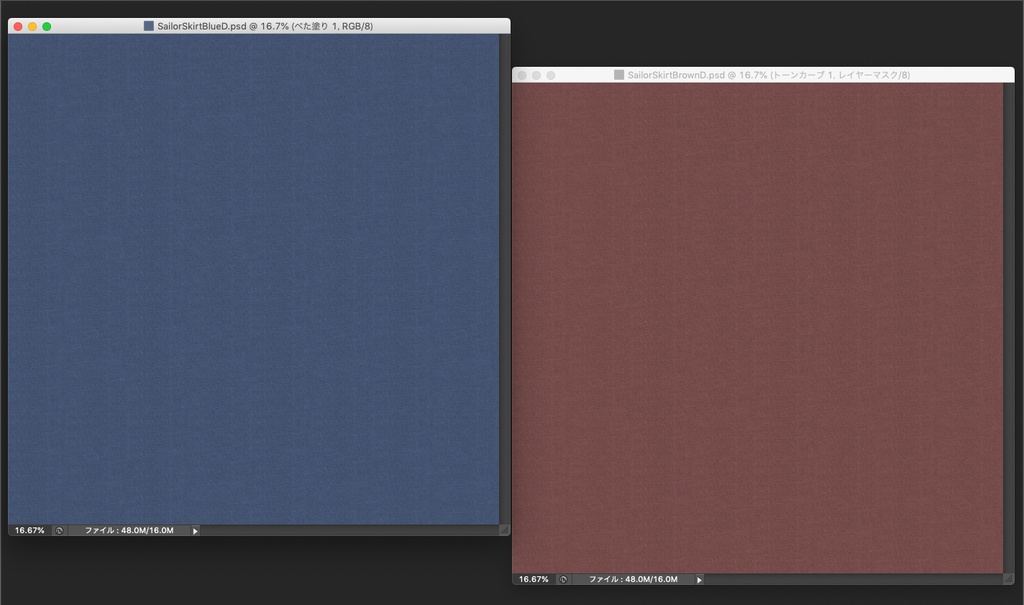Maximize the SailorSkirtBlueD.psd window with green button
This screenshot has width=1024, height=605.
click(47, 27)
